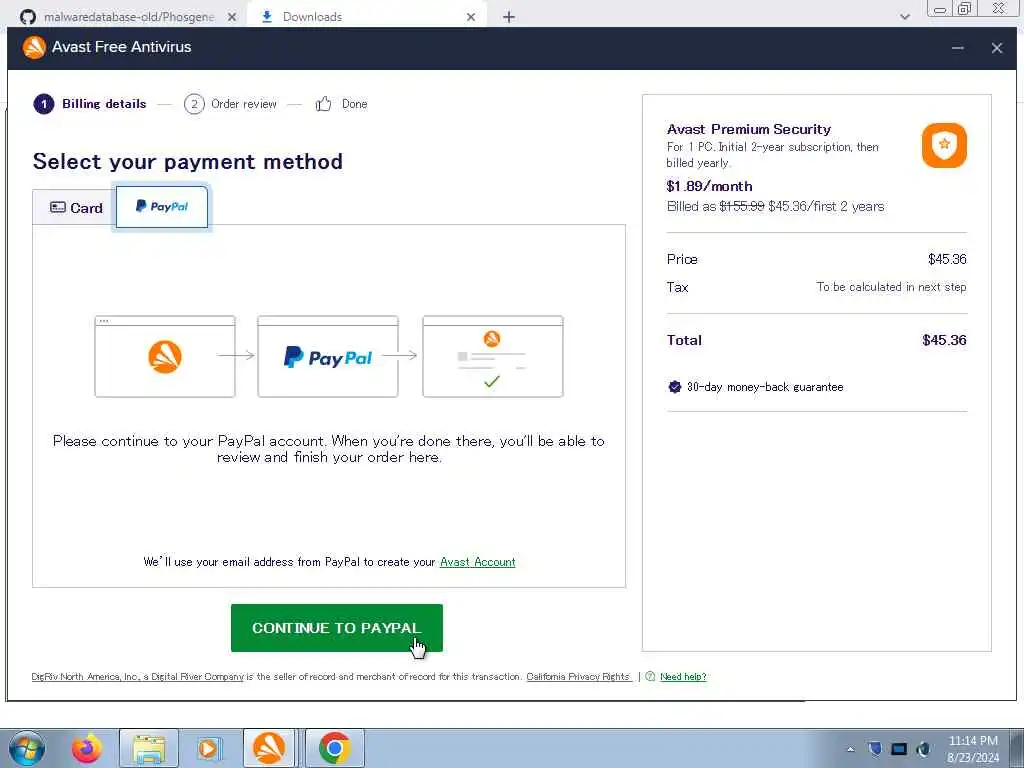Click the Tax 'To be calculated in next step' text
Viewport: 1024px width, 768px height.
pyautogui.click(x=891, y=287)
